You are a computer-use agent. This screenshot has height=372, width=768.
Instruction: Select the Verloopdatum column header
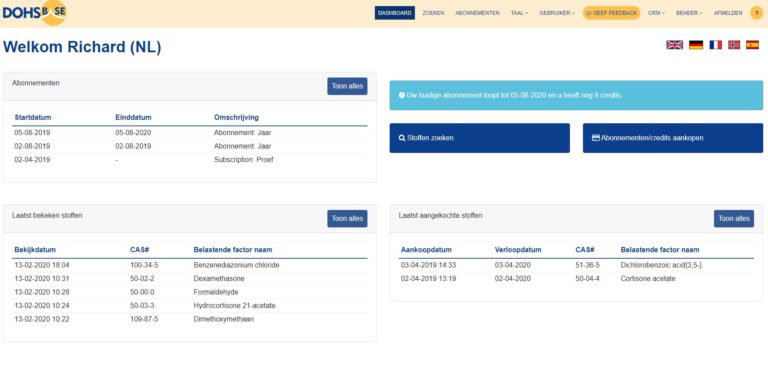[x=518, y=250]
